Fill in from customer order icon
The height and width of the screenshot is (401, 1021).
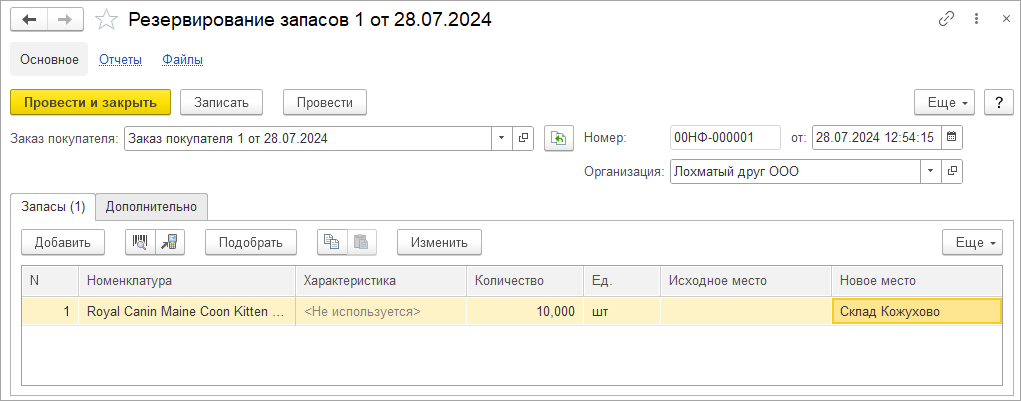coord(559,138)
